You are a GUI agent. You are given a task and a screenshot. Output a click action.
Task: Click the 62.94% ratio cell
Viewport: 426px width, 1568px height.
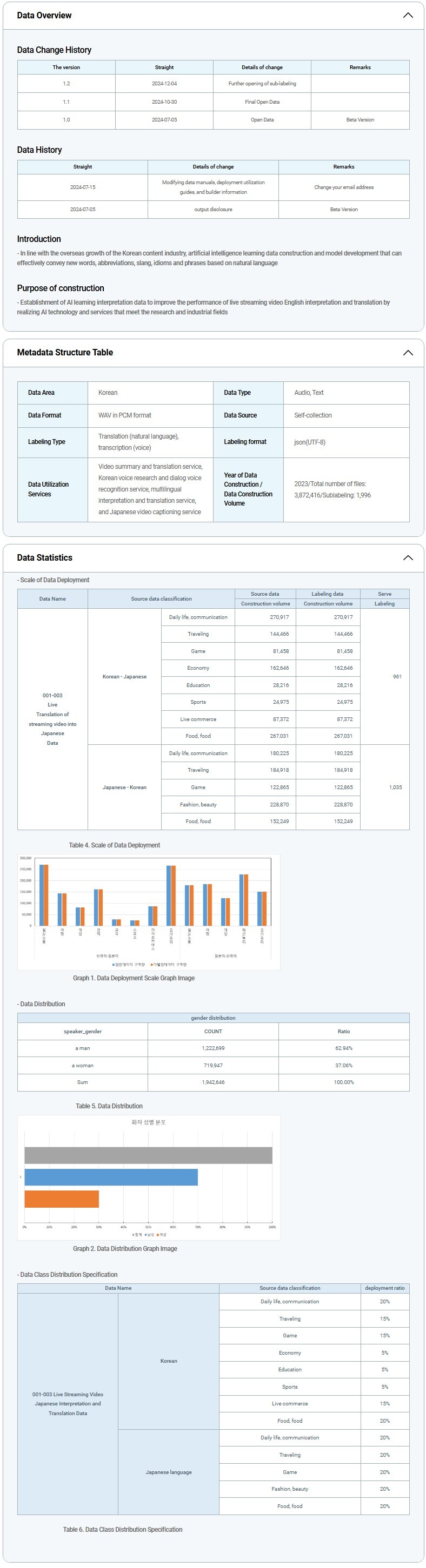click(x=344, y=1048)
